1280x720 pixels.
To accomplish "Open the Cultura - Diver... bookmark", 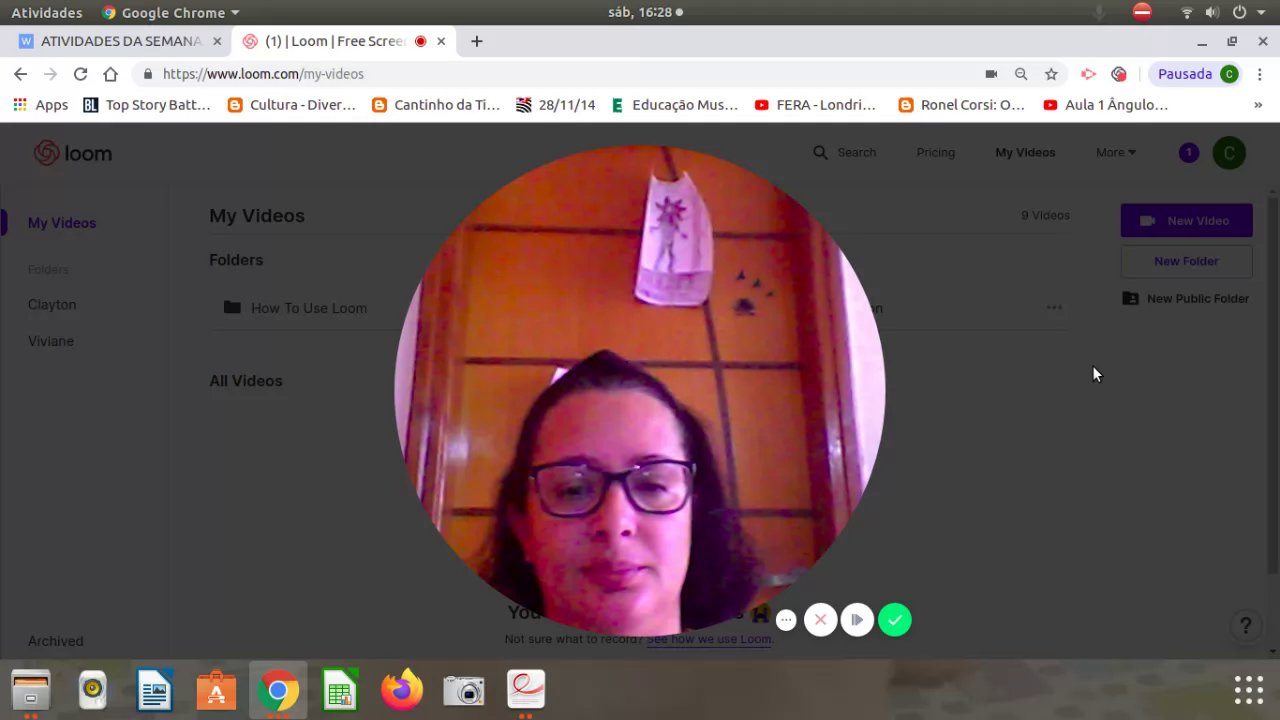I will click(292, 104).
